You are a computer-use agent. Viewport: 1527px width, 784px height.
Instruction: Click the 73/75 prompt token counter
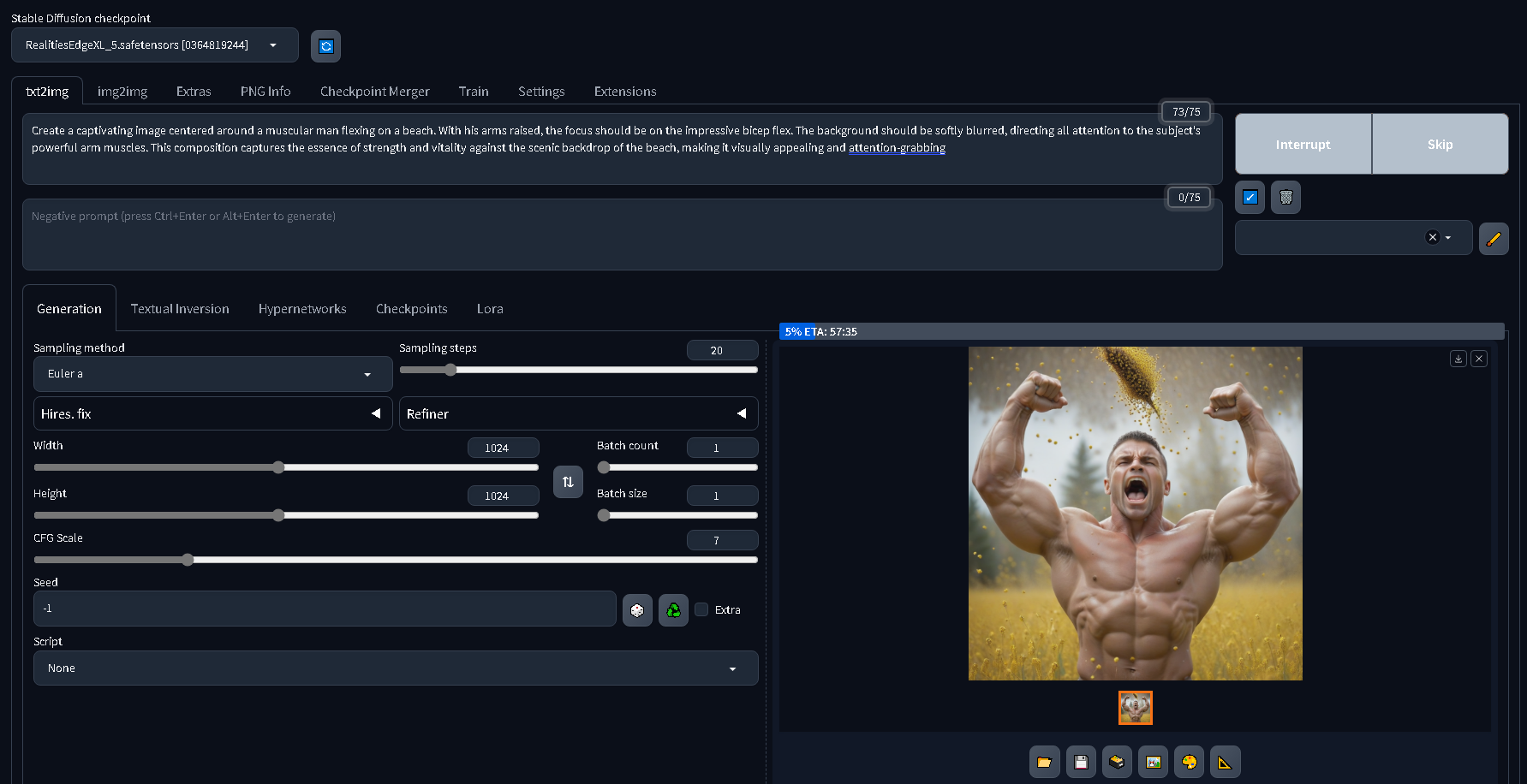pos(1186,112)
